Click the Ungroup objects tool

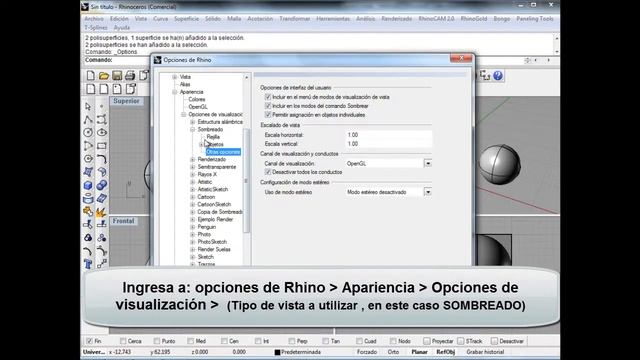102,238
